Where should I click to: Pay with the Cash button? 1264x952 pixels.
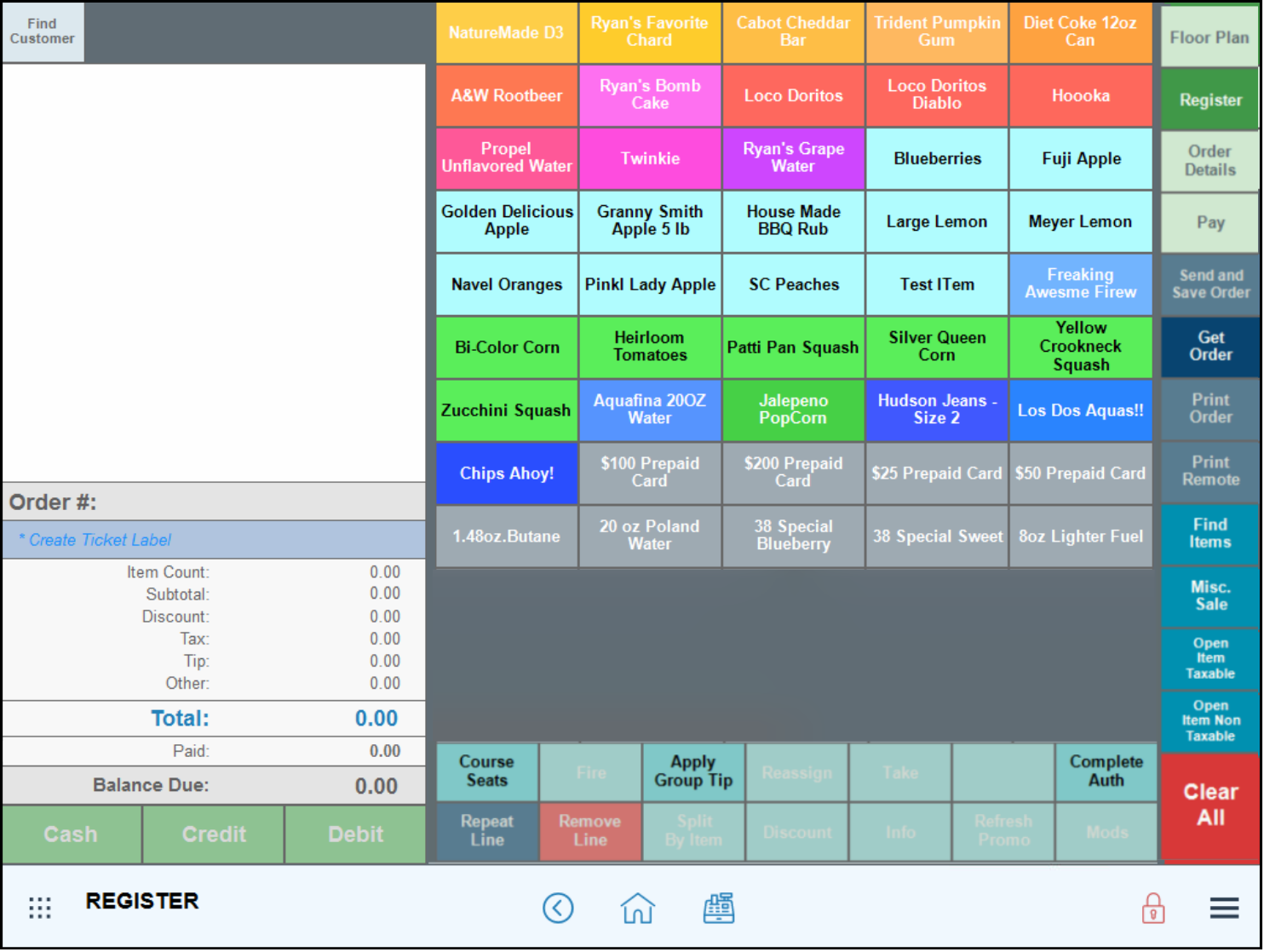[x=71, y=834]
